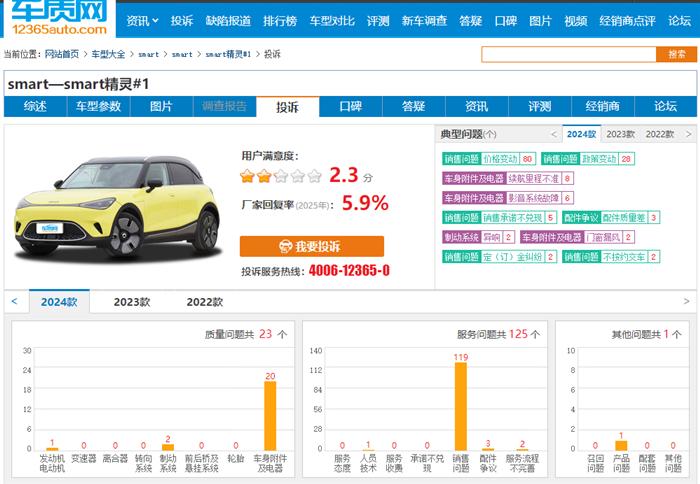Follow the smart精灵#1 breadcrumb link

pos(228,54)
